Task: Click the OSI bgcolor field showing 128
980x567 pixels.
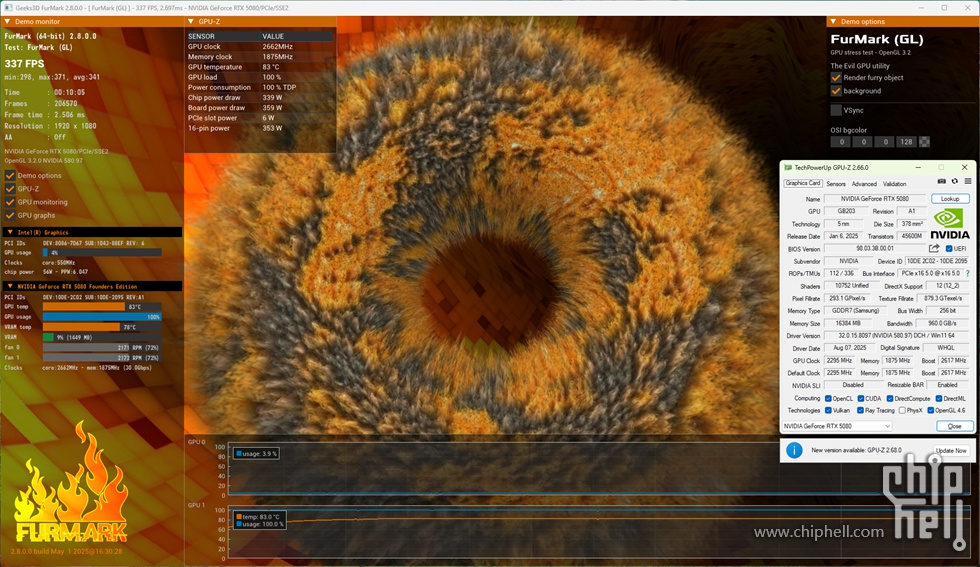Action: (x=906, y=142)
